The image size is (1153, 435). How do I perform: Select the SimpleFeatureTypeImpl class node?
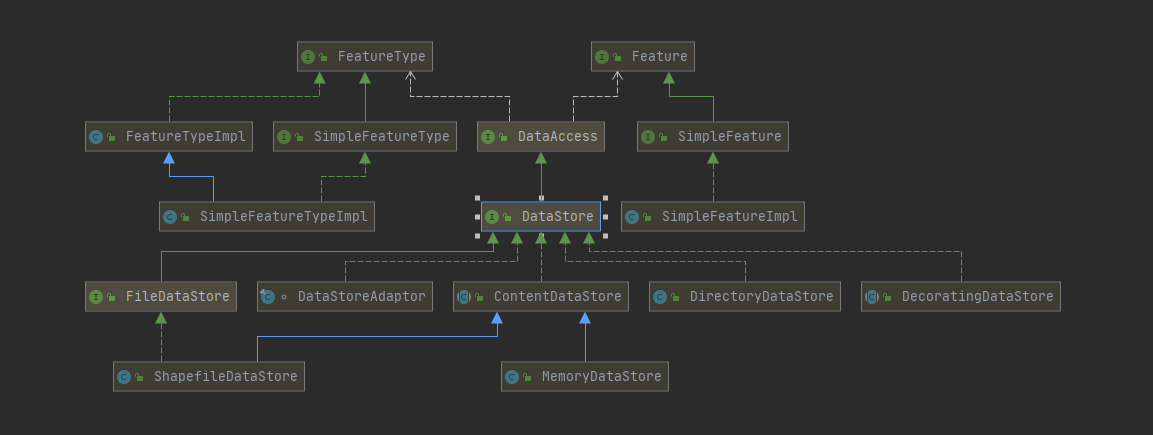click(266, 217)
